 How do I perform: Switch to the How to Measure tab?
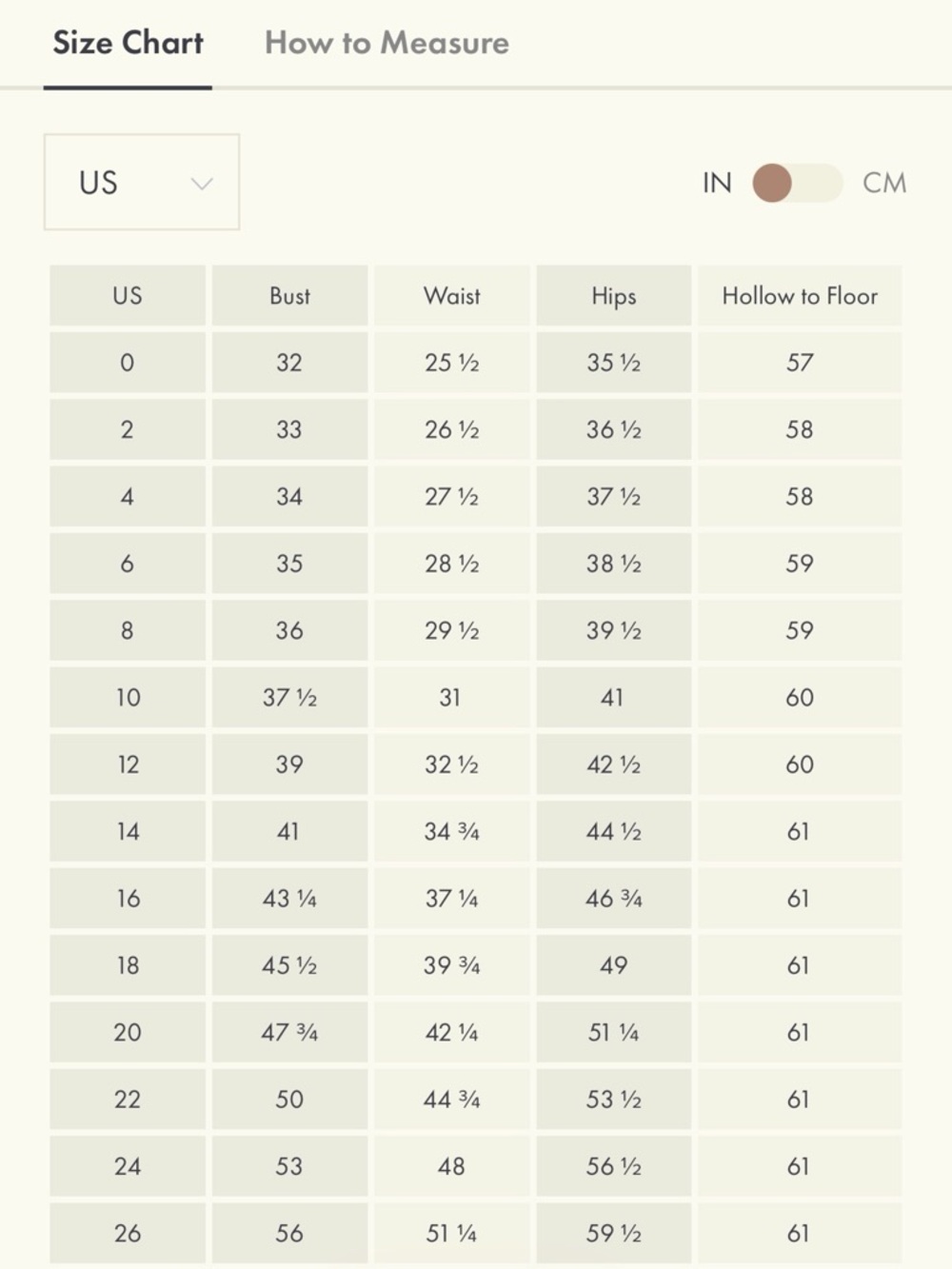click(387, 43)
